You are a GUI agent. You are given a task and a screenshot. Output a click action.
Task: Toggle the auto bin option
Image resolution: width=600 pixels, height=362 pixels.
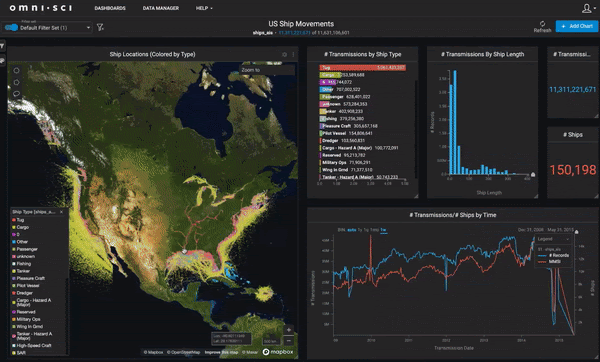[x=351, y=230]
